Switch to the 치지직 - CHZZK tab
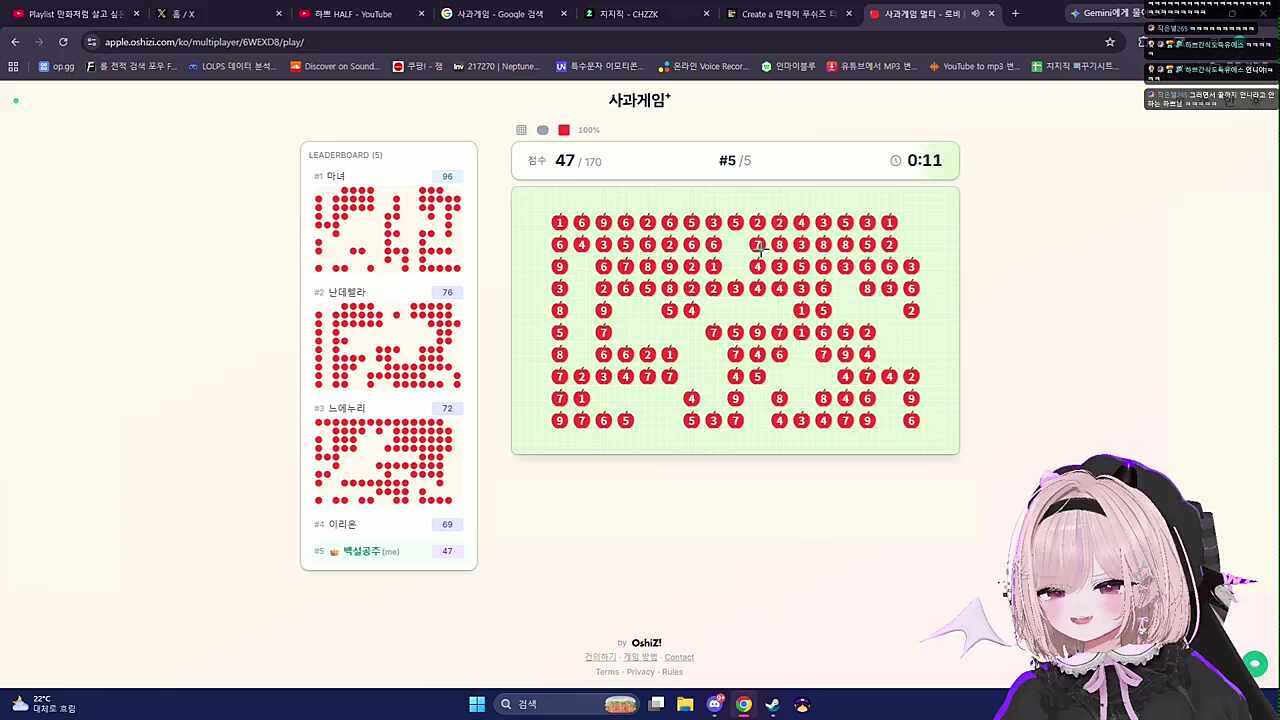Screen dimensions: 1280x720 click(x=645, y=14)
